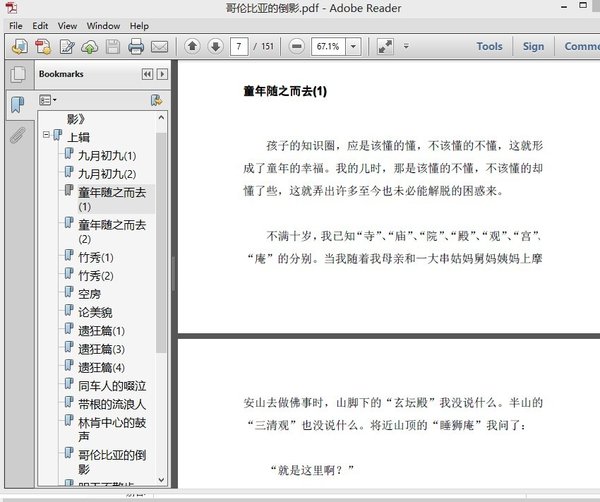
Task: Click the Save floppy disk icon
Action: 113,46
